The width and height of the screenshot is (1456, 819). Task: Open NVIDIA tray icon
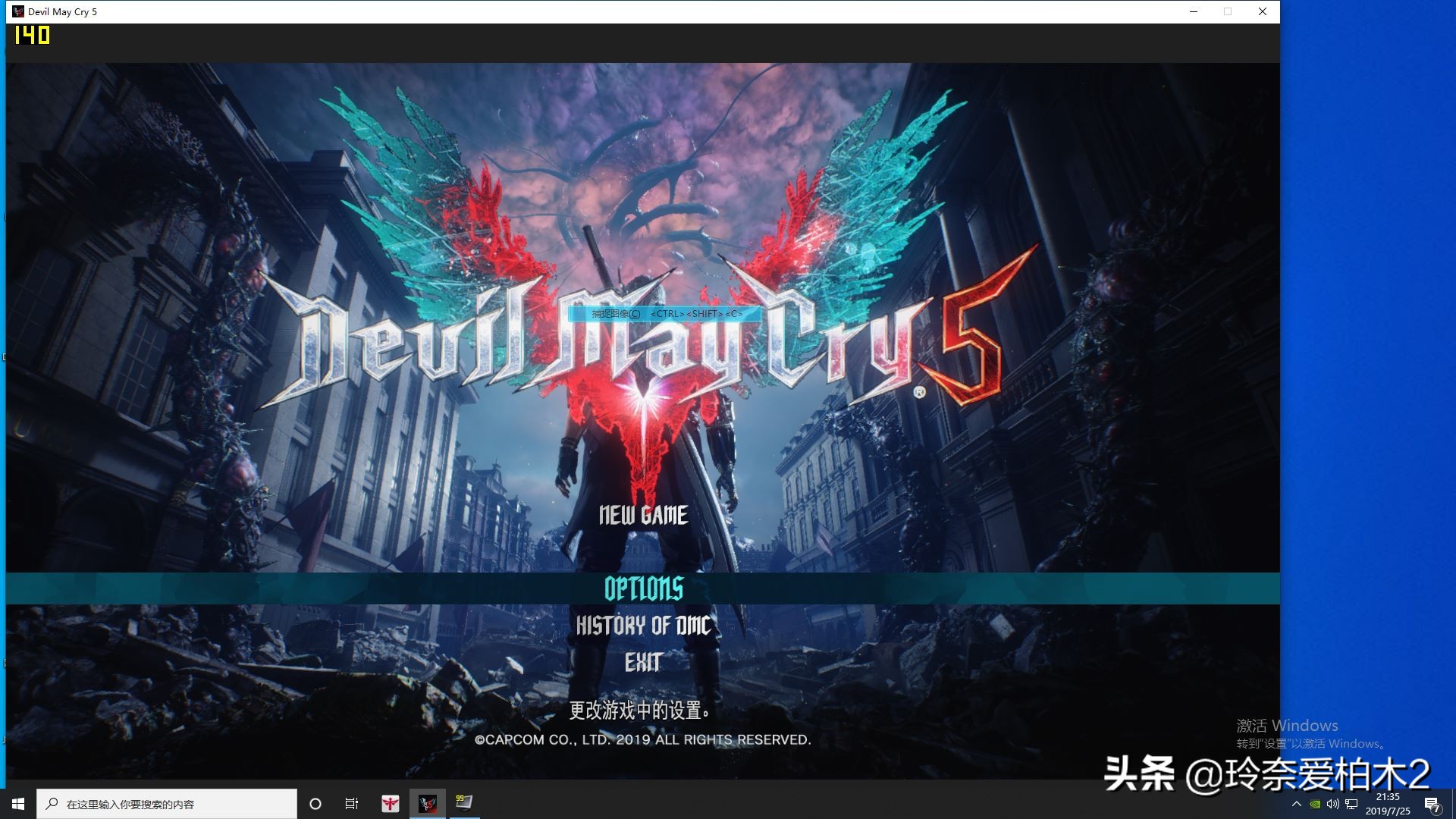point(1315,804)
